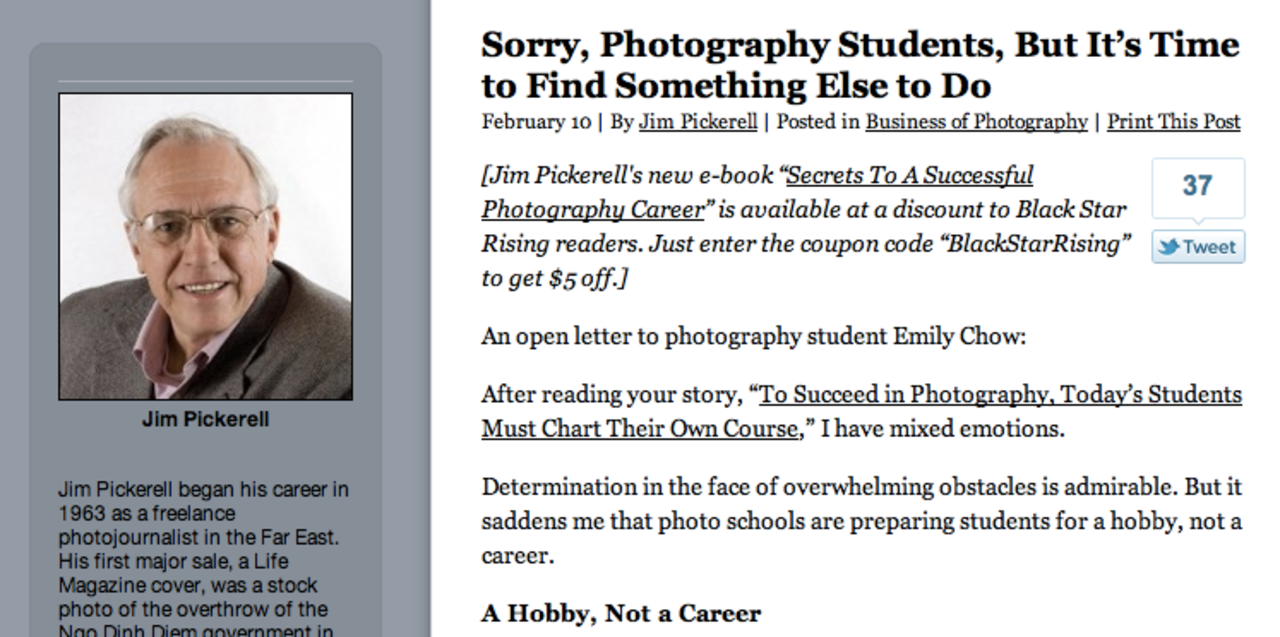This screenshot has height=637, width=1280.
Task: Open the article headline about photography students
Action: click(x=858, y=65)
